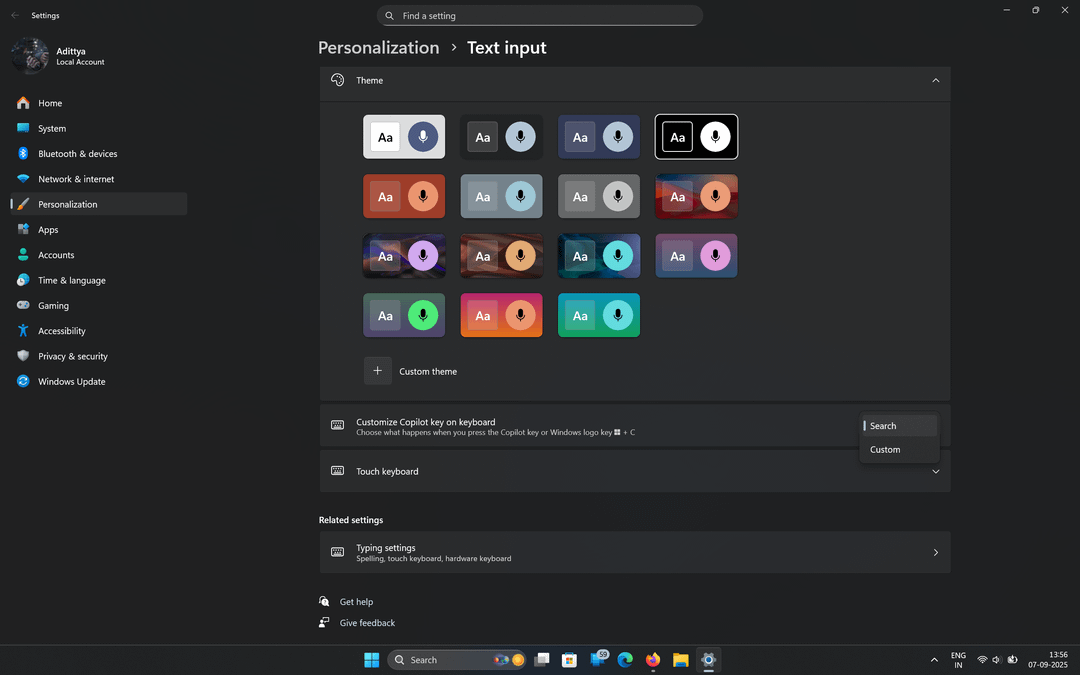This screenshot has width=1080, height=675.
Task: Click the Find a setting search box
Action: pos(540,16)
